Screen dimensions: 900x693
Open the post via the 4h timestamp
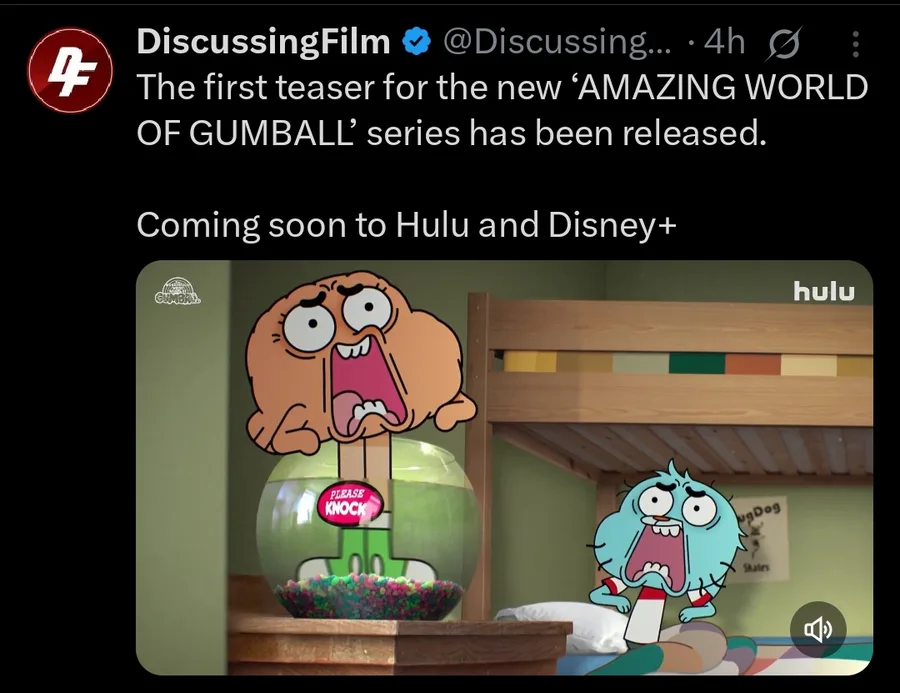724,41
